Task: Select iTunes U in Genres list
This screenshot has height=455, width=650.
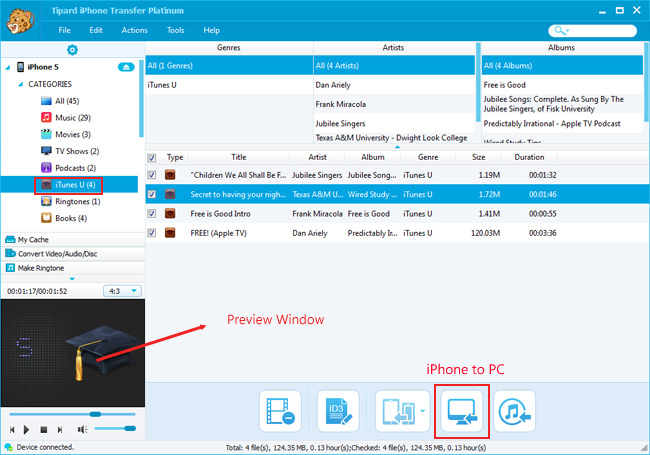Action: point(229,85)
